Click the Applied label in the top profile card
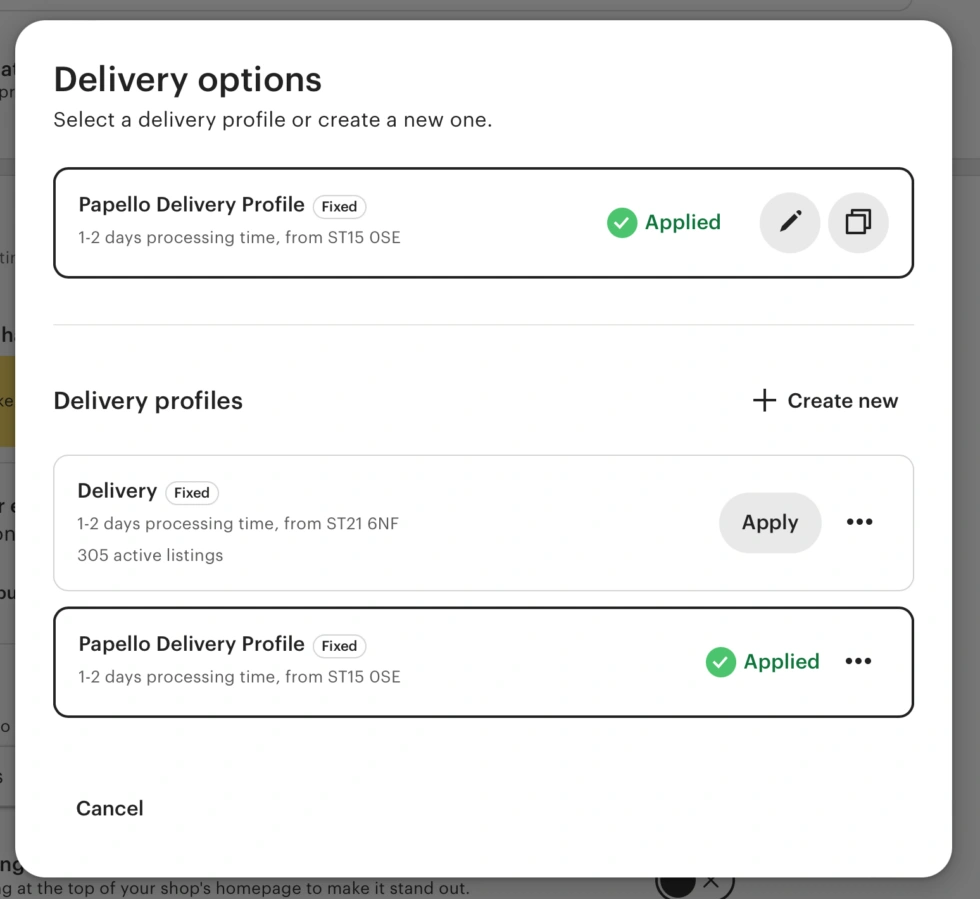This screenshot has width=980, height=899. [x=682, y=223]
